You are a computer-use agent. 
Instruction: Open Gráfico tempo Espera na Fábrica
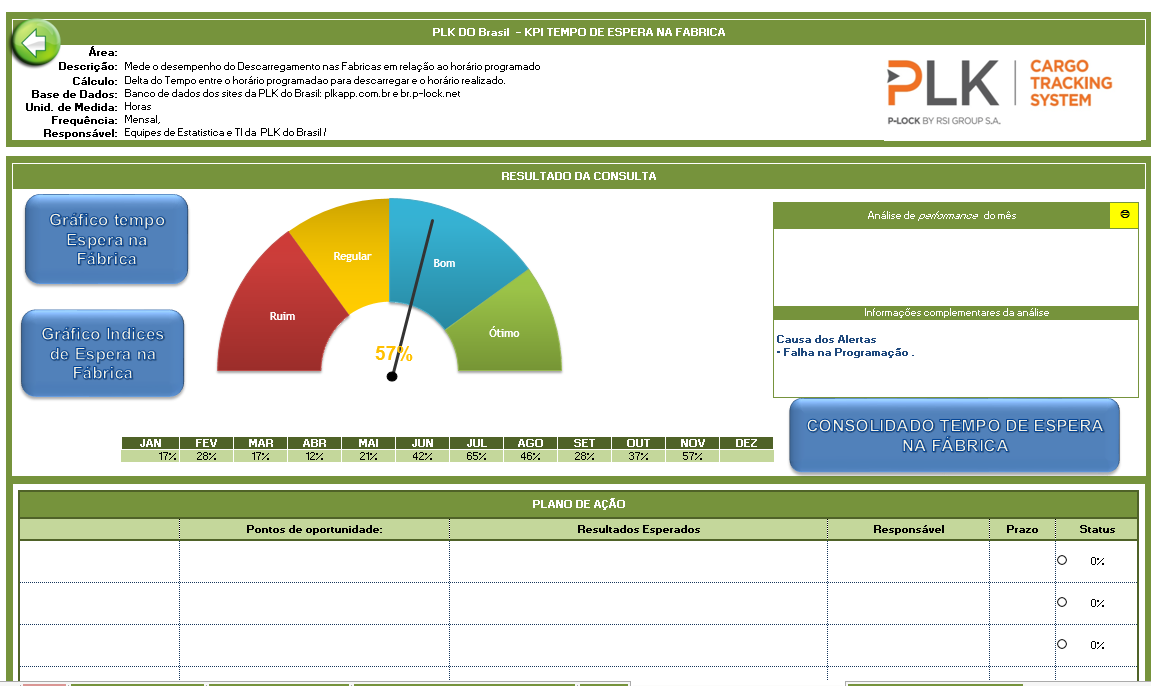(x=105, y=239)
